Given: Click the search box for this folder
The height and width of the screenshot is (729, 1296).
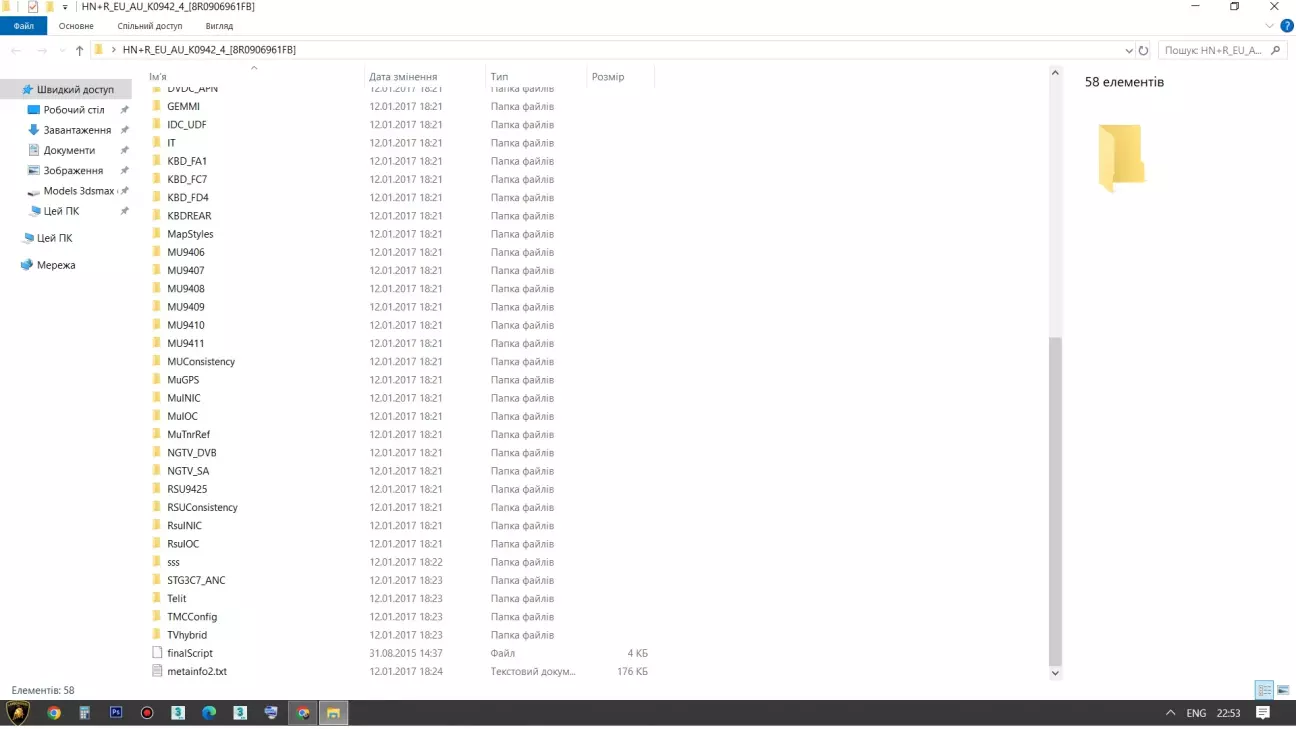Looking at the screenshot, I should 1213,50.
